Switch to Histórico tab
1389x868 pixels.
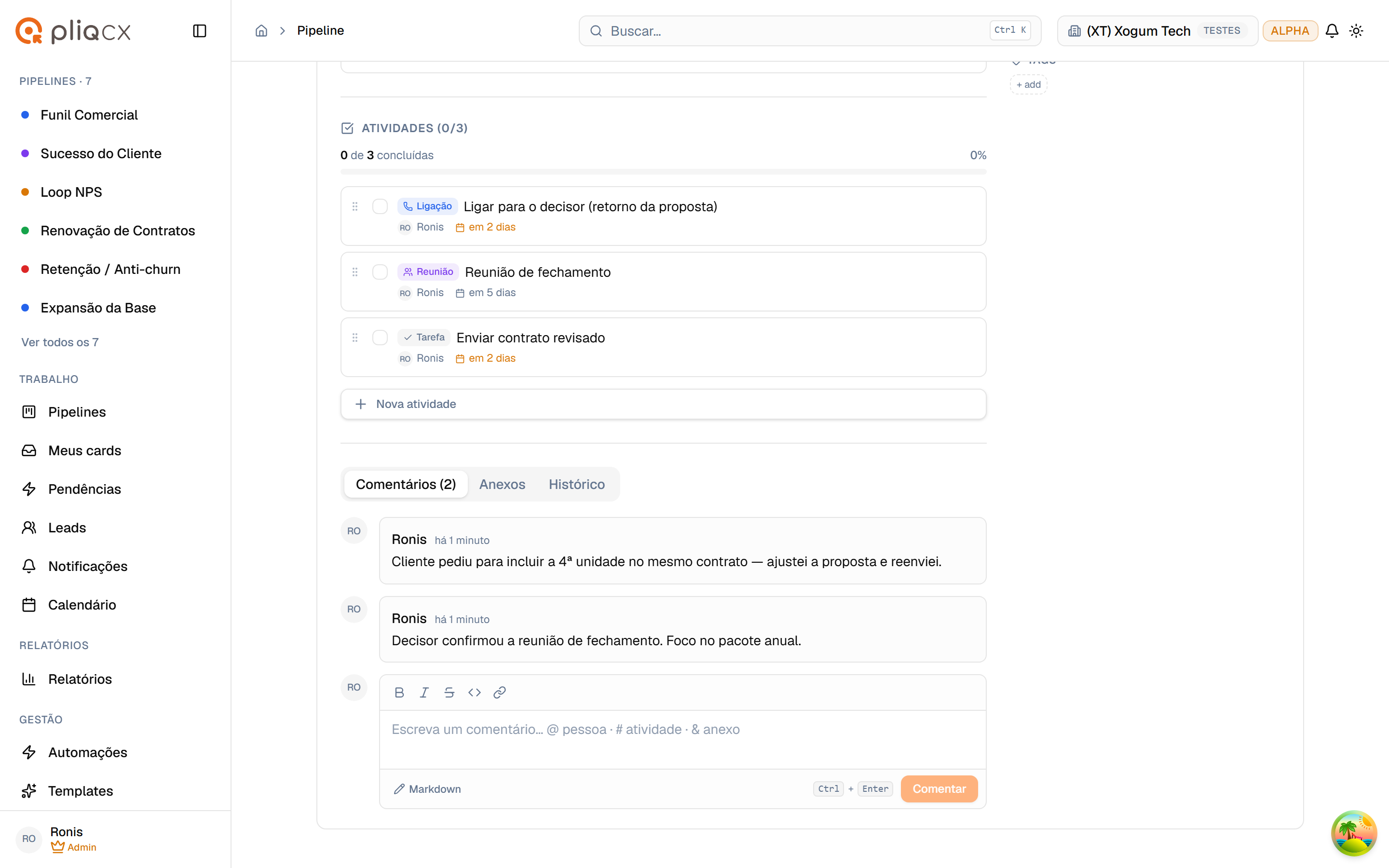click(576, 484)
